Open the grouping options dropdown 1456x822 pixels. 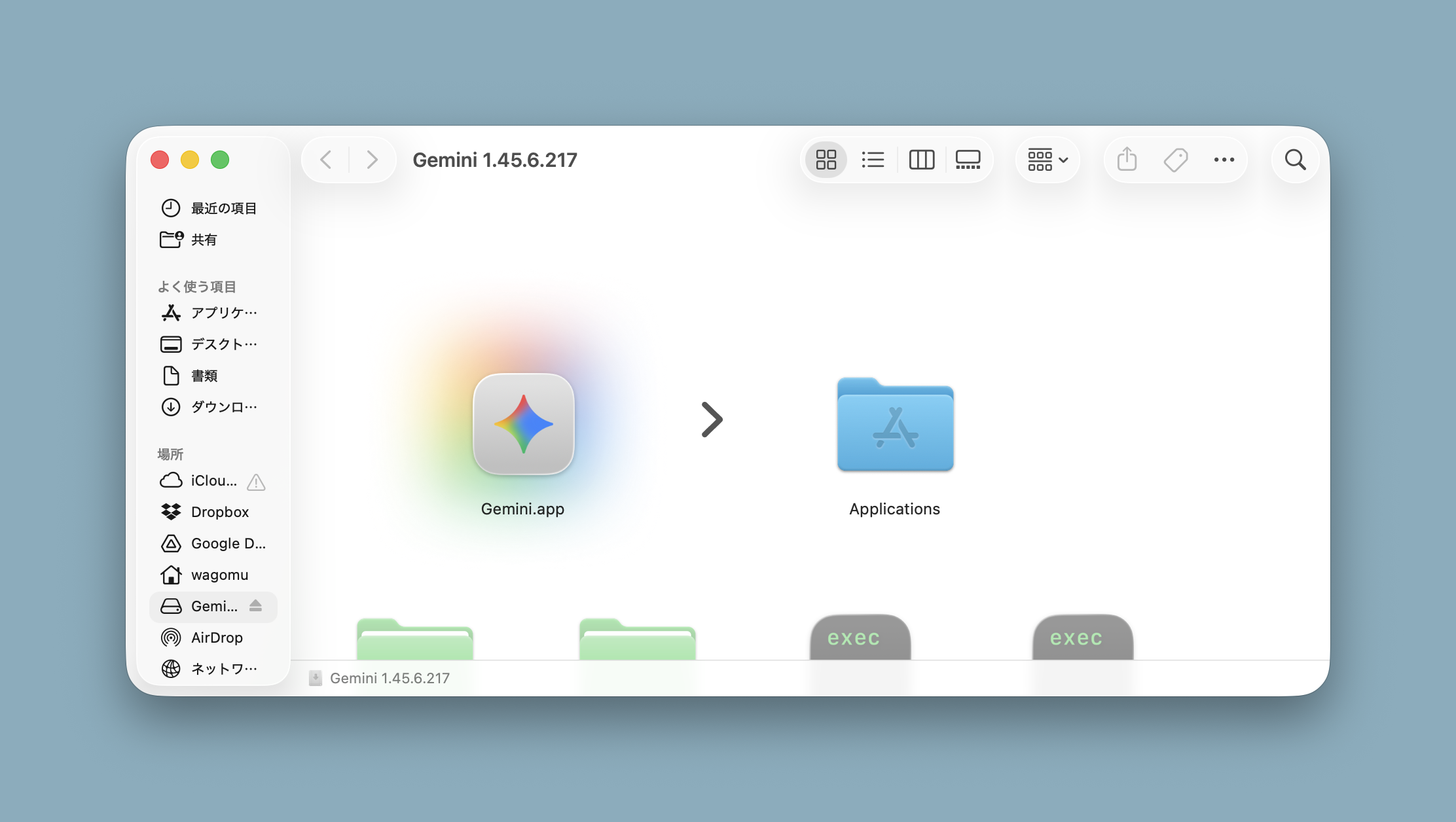point(1047,160)
